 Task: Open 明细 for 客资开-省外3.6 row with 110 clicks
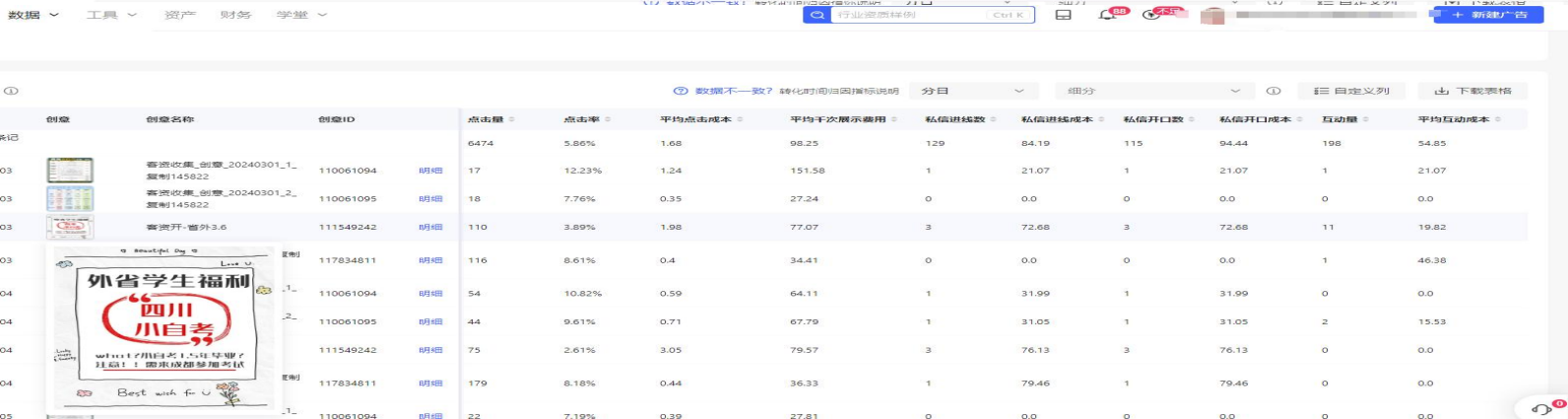[x=430, y=227]
